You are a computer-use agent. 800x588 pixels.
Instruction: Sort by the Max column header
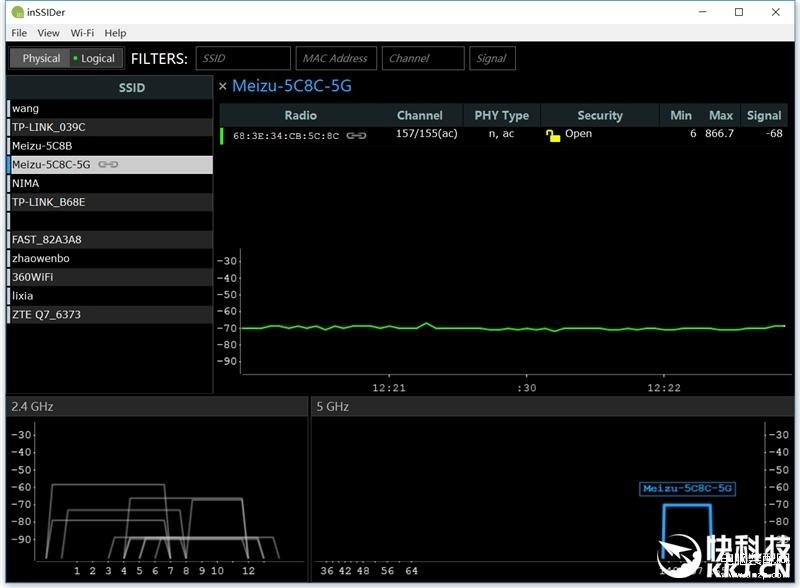pyautogui.click(x=721, y=115)
